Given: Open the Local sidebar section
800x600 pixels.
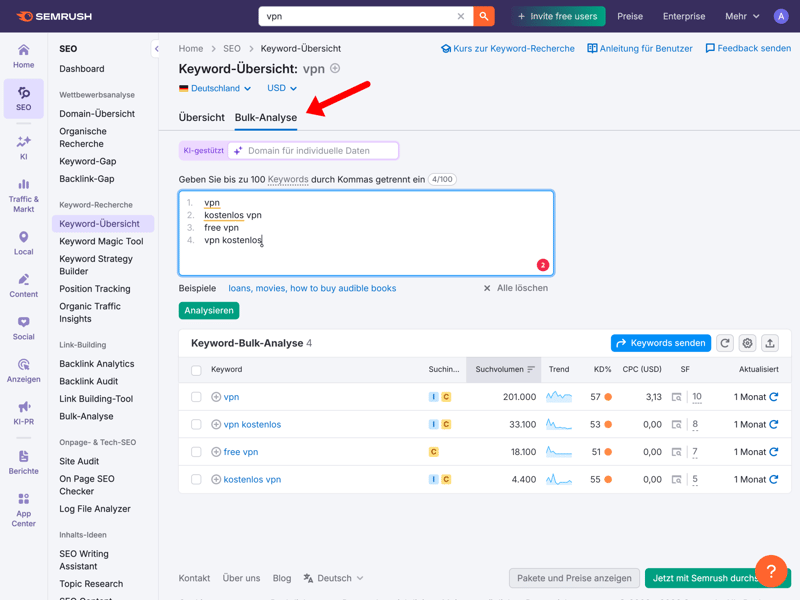Looking at the screenshot, I should pos(23,243).
